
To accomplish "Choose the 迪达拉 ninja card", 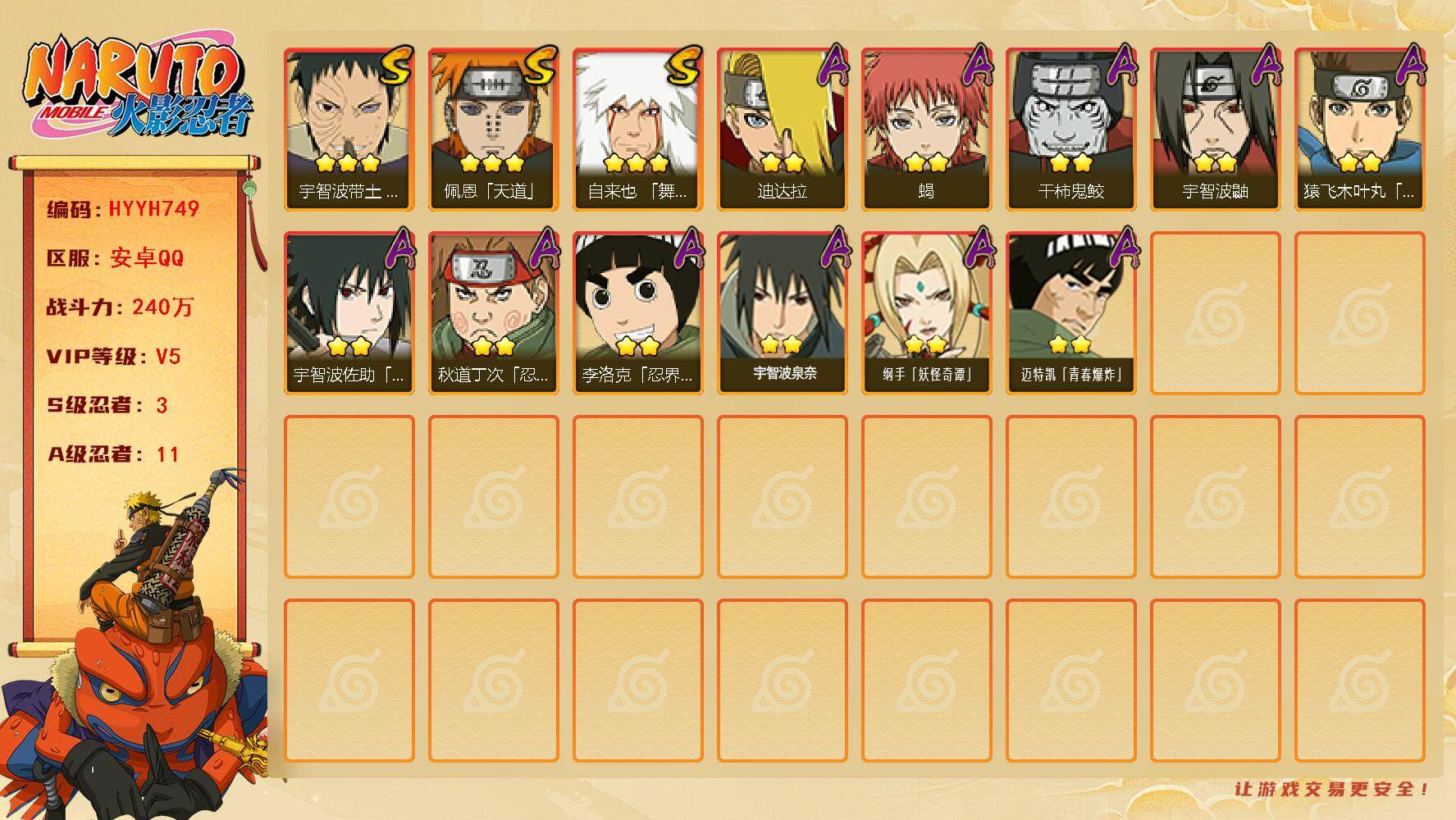I will [783, 130].
